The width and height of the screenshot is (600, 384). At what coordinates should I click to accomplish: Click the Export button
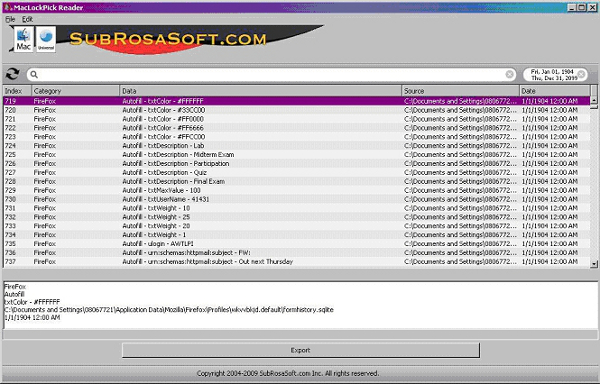coord(301,350)
